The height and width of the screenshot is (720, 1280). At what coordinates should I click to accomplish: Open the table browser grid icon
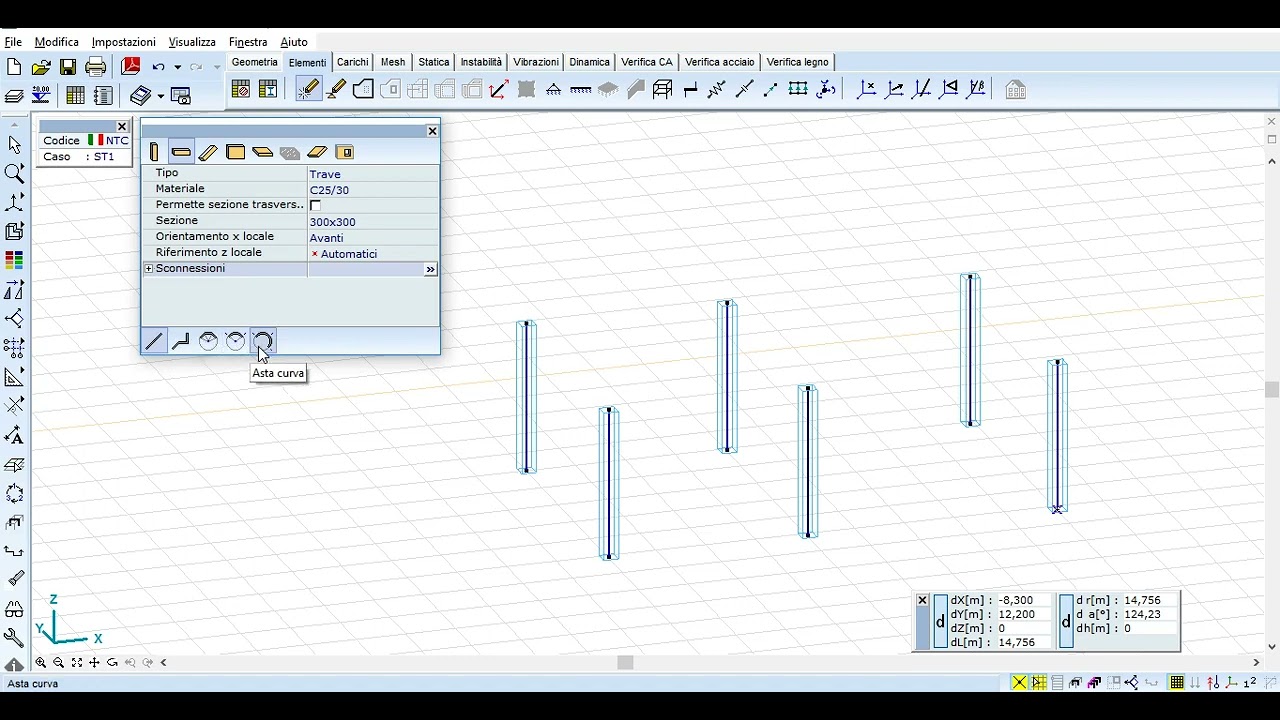[x=75, y=95]
